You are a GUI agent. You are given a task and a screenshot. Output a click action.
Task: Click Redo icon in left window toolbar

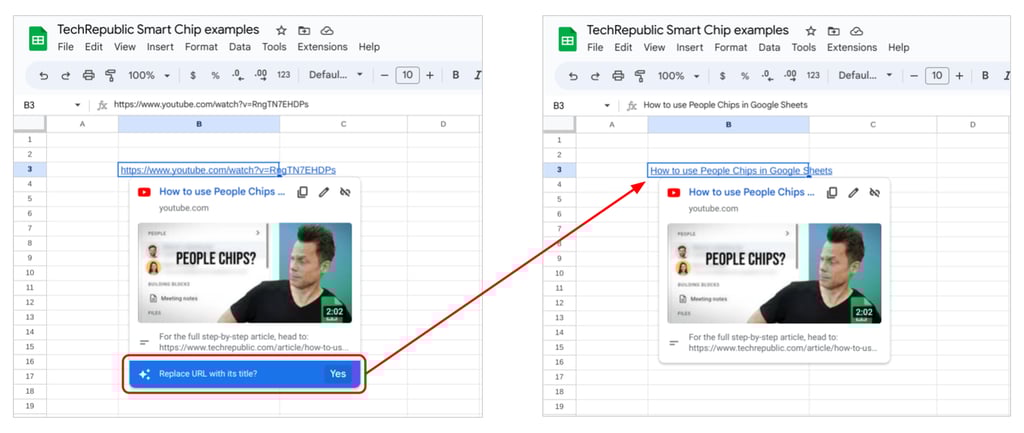pos(65,75)
